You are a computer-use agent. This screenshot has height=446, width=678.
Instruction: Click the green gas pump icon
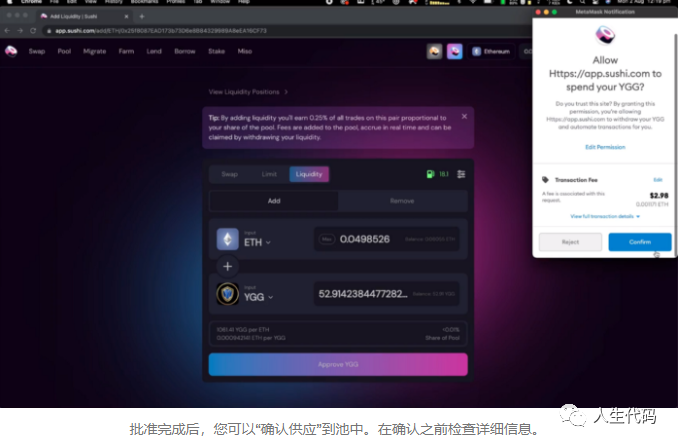point(429,174)
